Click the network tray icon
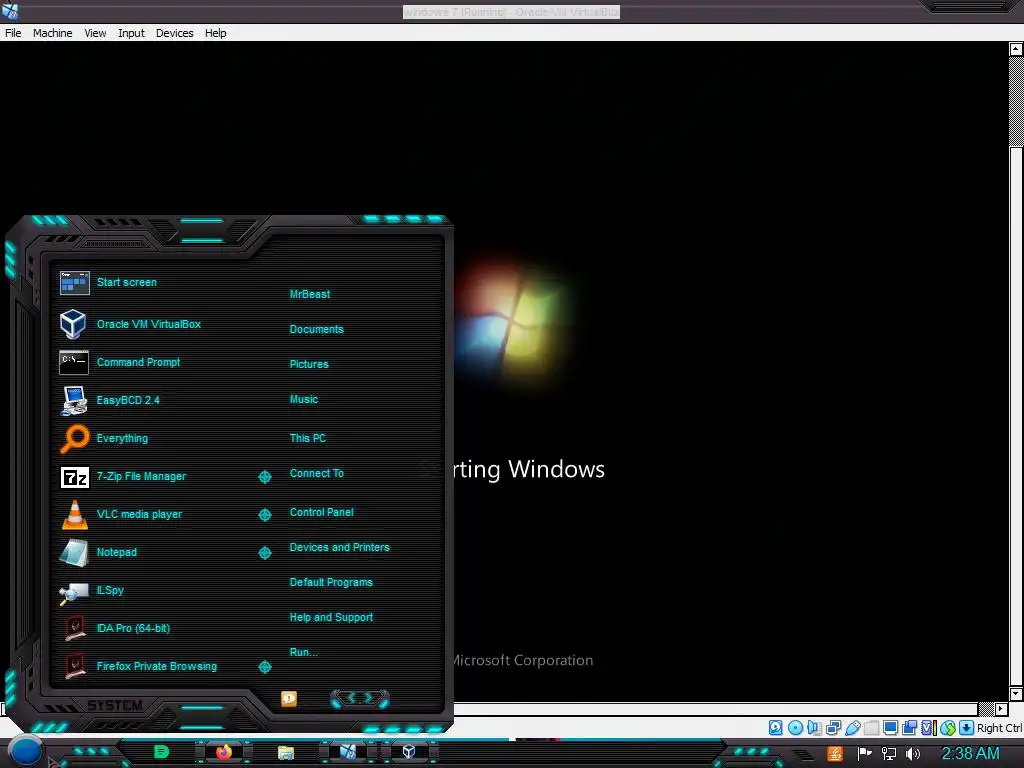Screen dimensions: 1024x768 pyautogui.click(x=889, y=754)
